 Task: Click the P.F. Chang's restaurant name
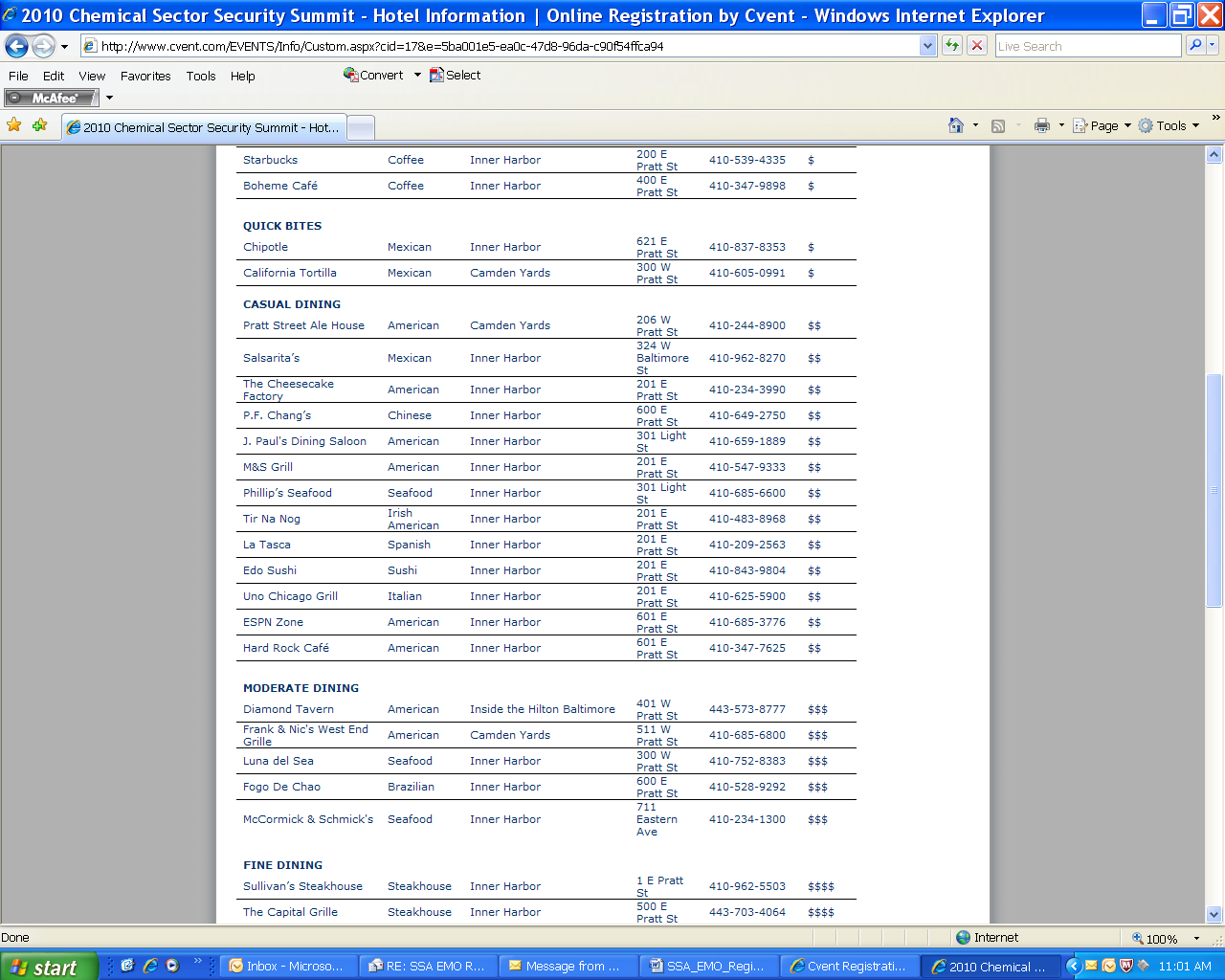point(277,415)
